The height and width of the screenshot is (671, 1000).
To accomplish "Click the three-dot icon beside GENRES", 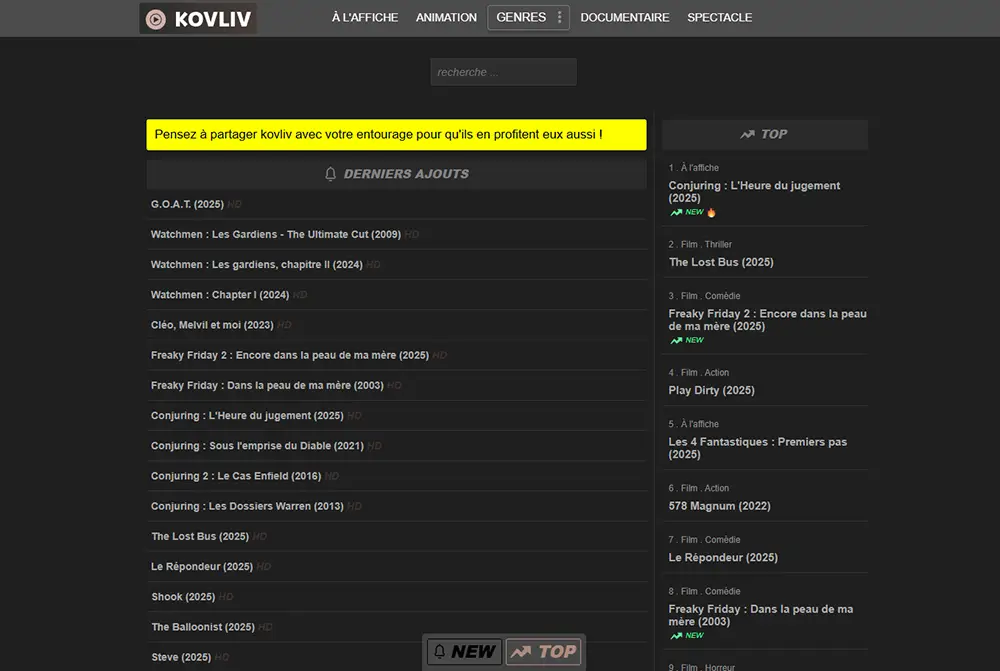I will click(559, 18).
